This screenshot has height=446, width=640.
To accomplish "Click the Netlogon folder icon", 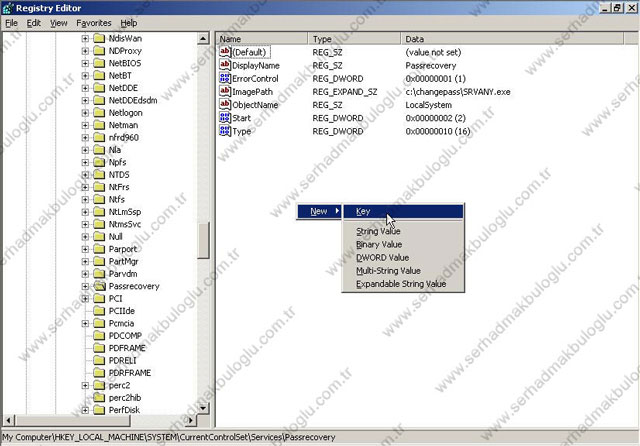I will tap(99, 113).
